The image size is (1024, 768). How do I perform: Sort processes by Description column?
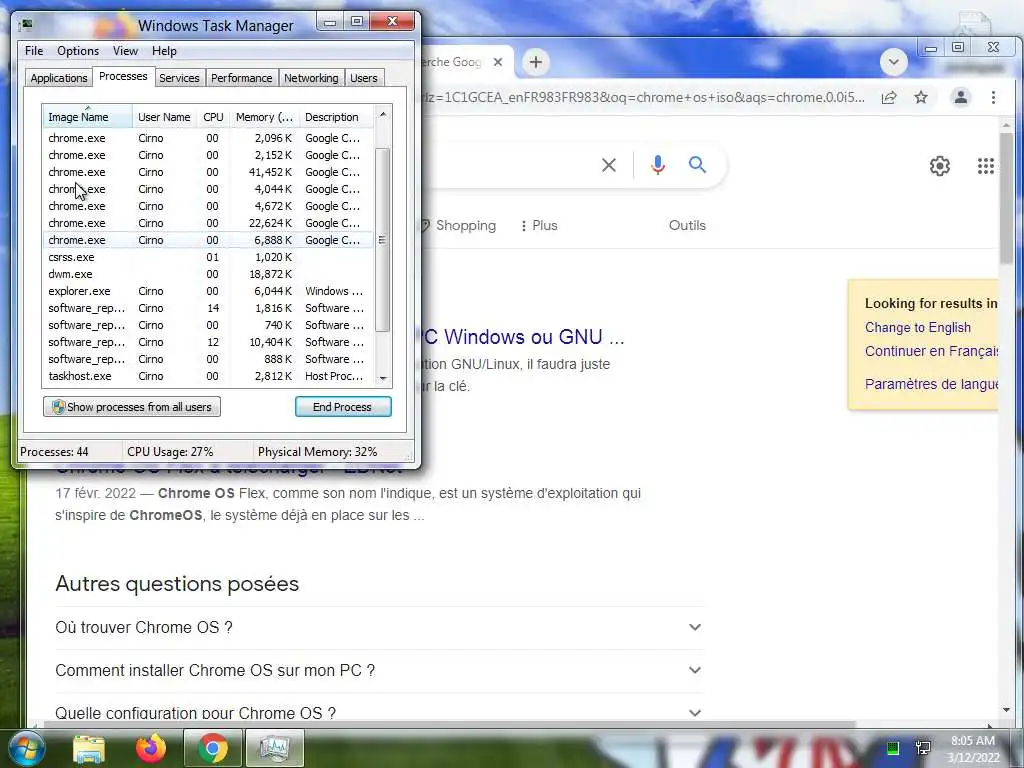(x=336, y=117)
